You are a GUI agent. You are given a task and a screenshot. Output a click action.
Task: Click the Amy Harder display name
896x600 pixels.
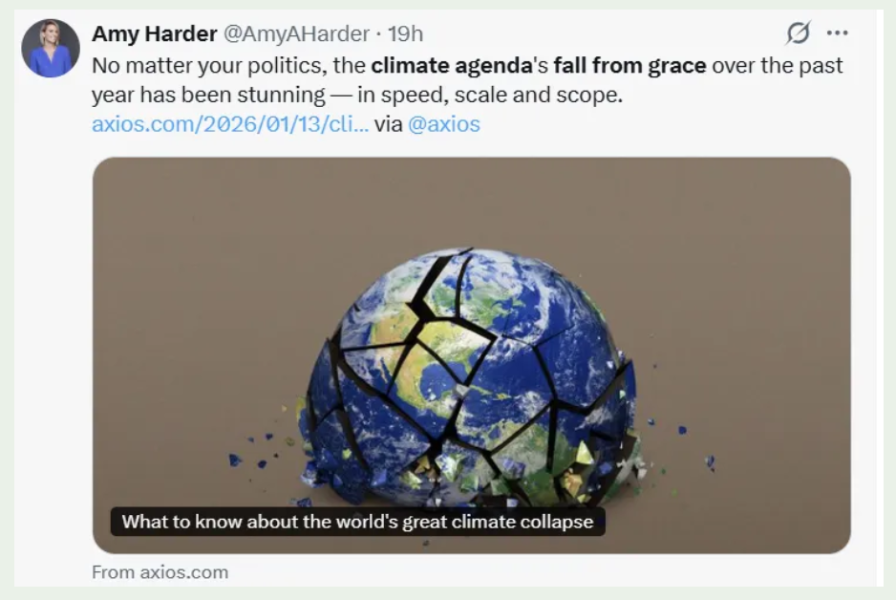(x=154, y=34)
